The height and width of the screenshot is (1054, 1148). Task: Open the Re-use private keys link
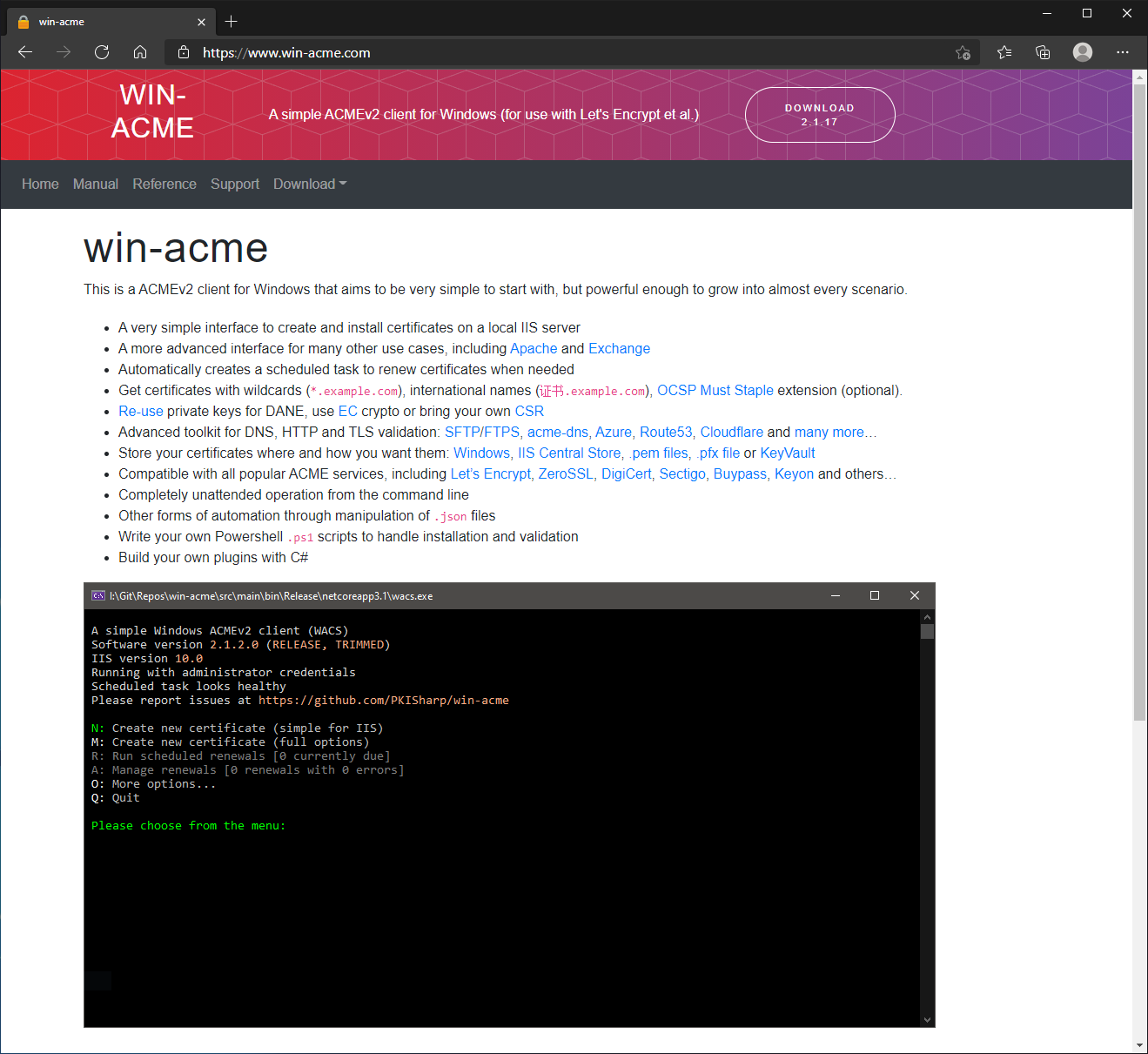tap(141, 411)
